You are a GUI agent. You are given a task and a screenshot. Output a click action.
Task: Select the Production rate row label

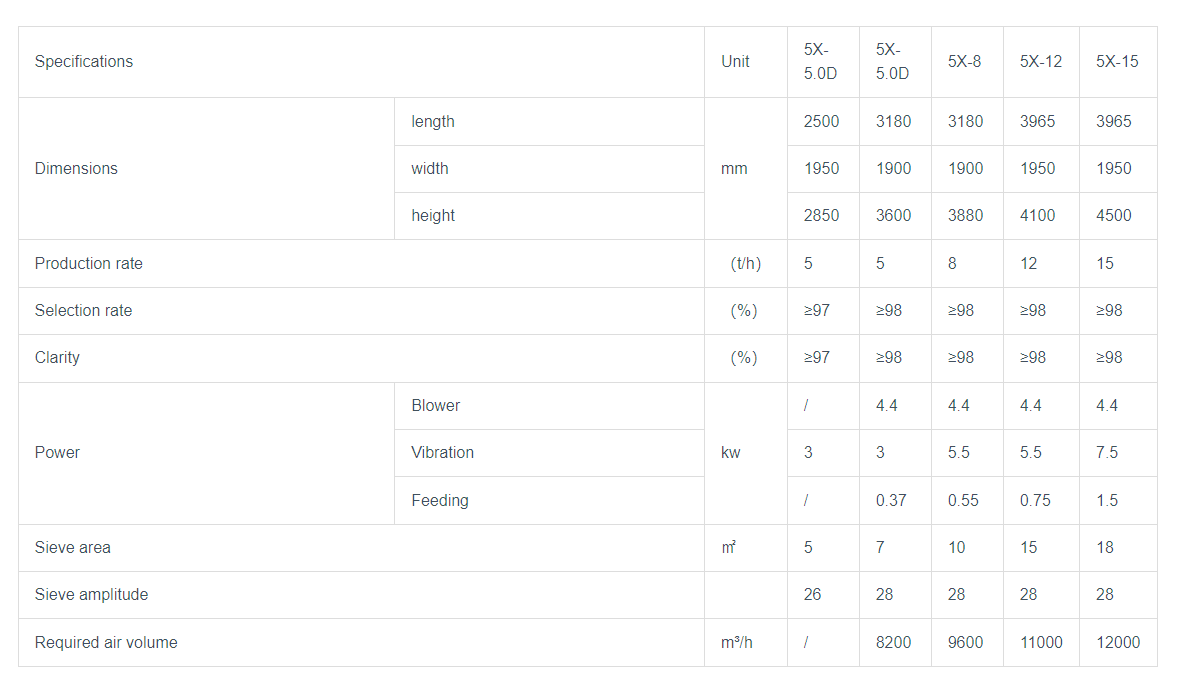(x=89, y=264)
